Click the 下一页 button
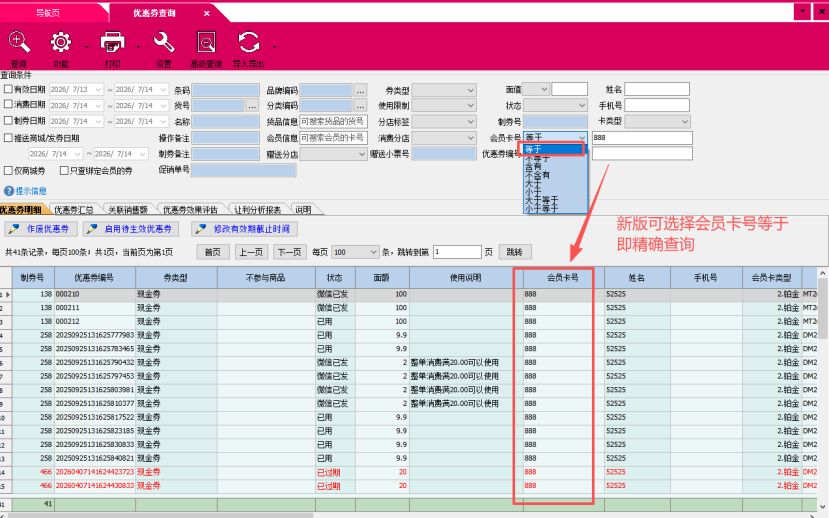The width and height of the screenshot is (829, 518). (289, 252)
